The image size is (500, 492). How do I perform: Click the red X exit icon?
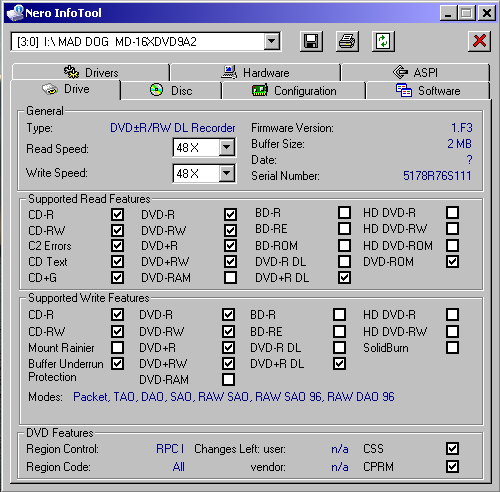pos(479,42)
